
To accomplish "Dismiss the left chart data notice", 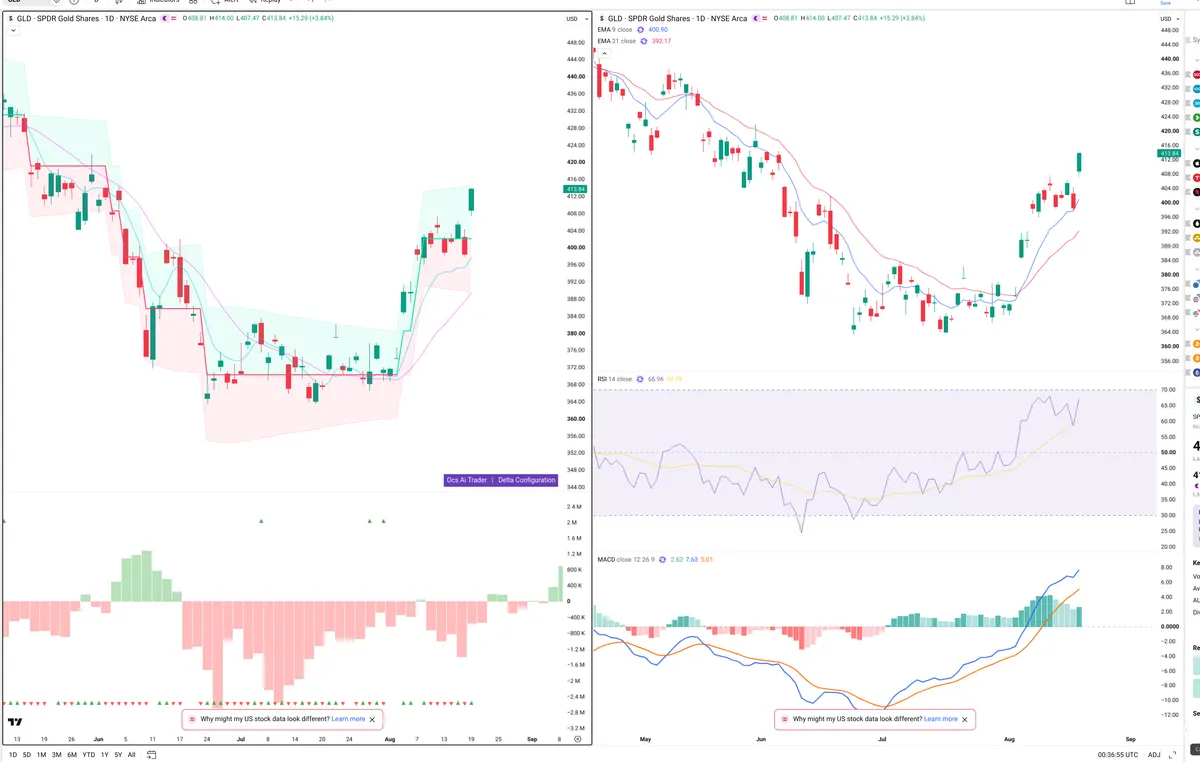I will click(x=373, y=719).
